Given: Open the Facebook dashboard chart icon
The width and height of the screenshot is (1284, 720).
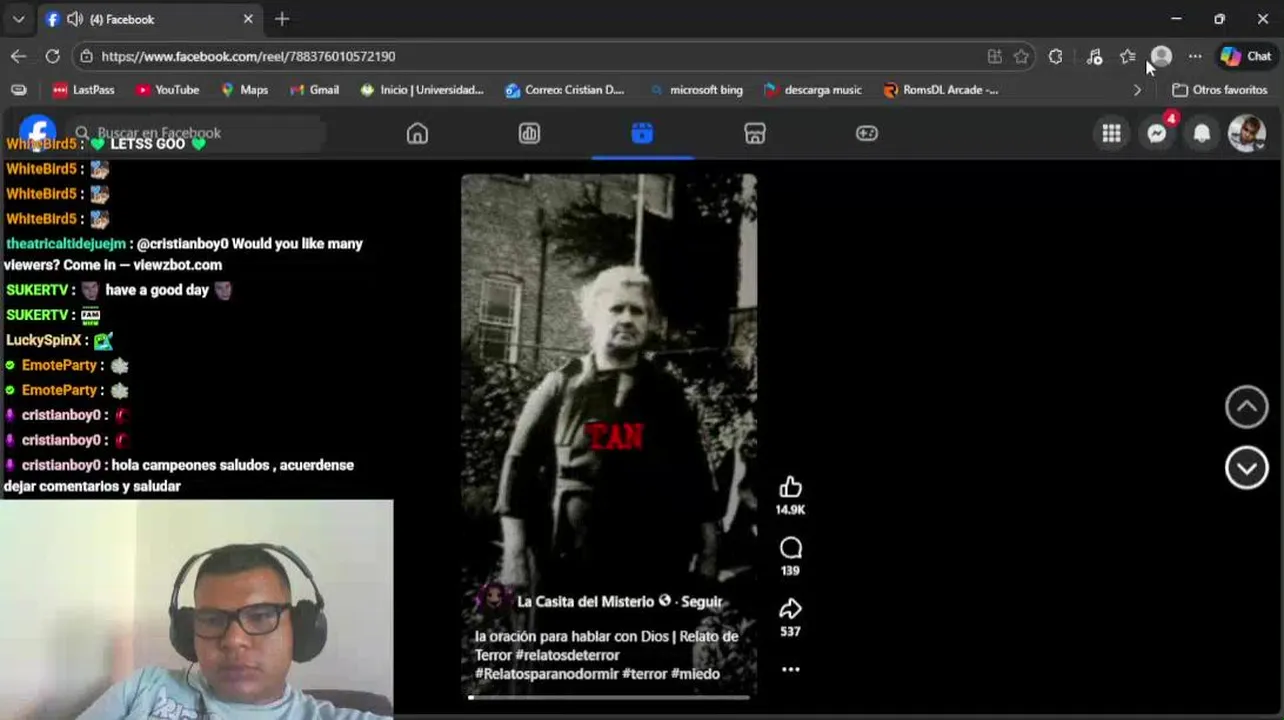Looking at the screenshot, I should tap(529, 133).
